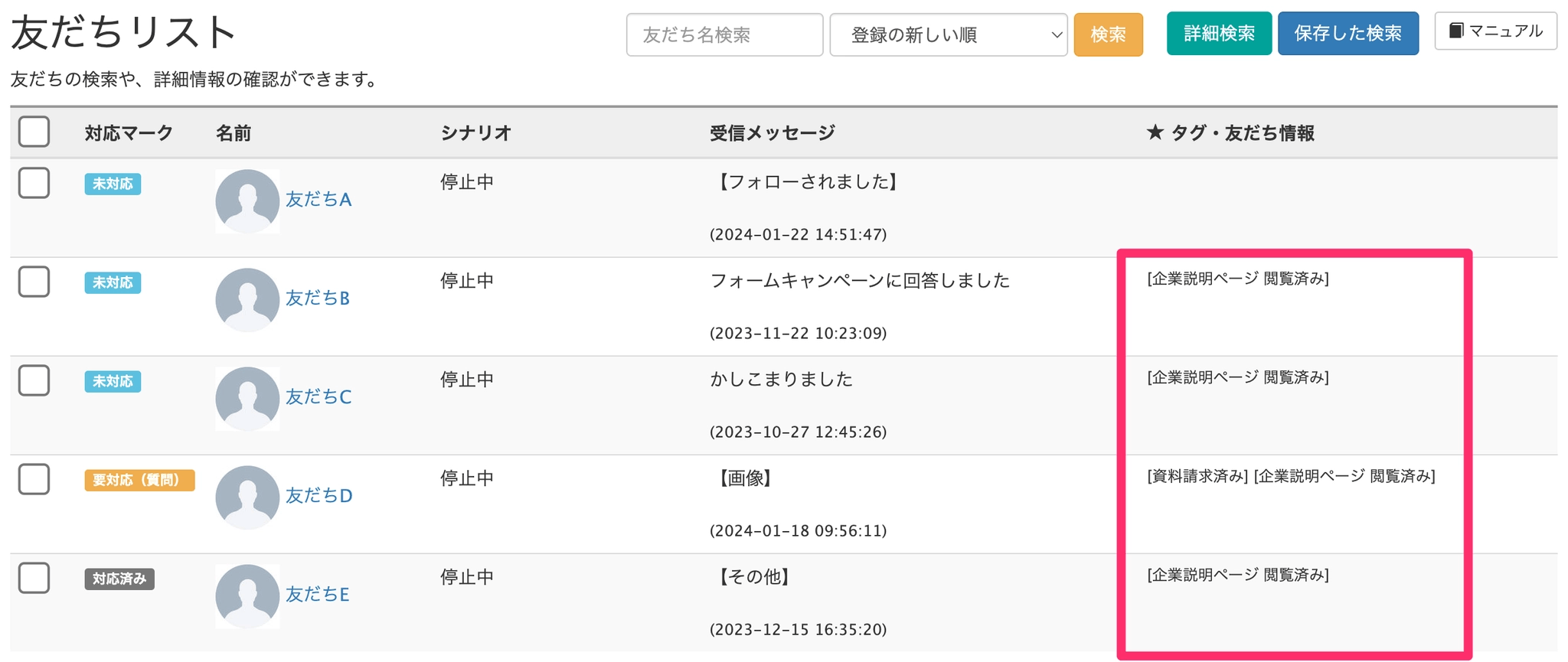Click the avatar icon for 友だちD

pos(247,497)
